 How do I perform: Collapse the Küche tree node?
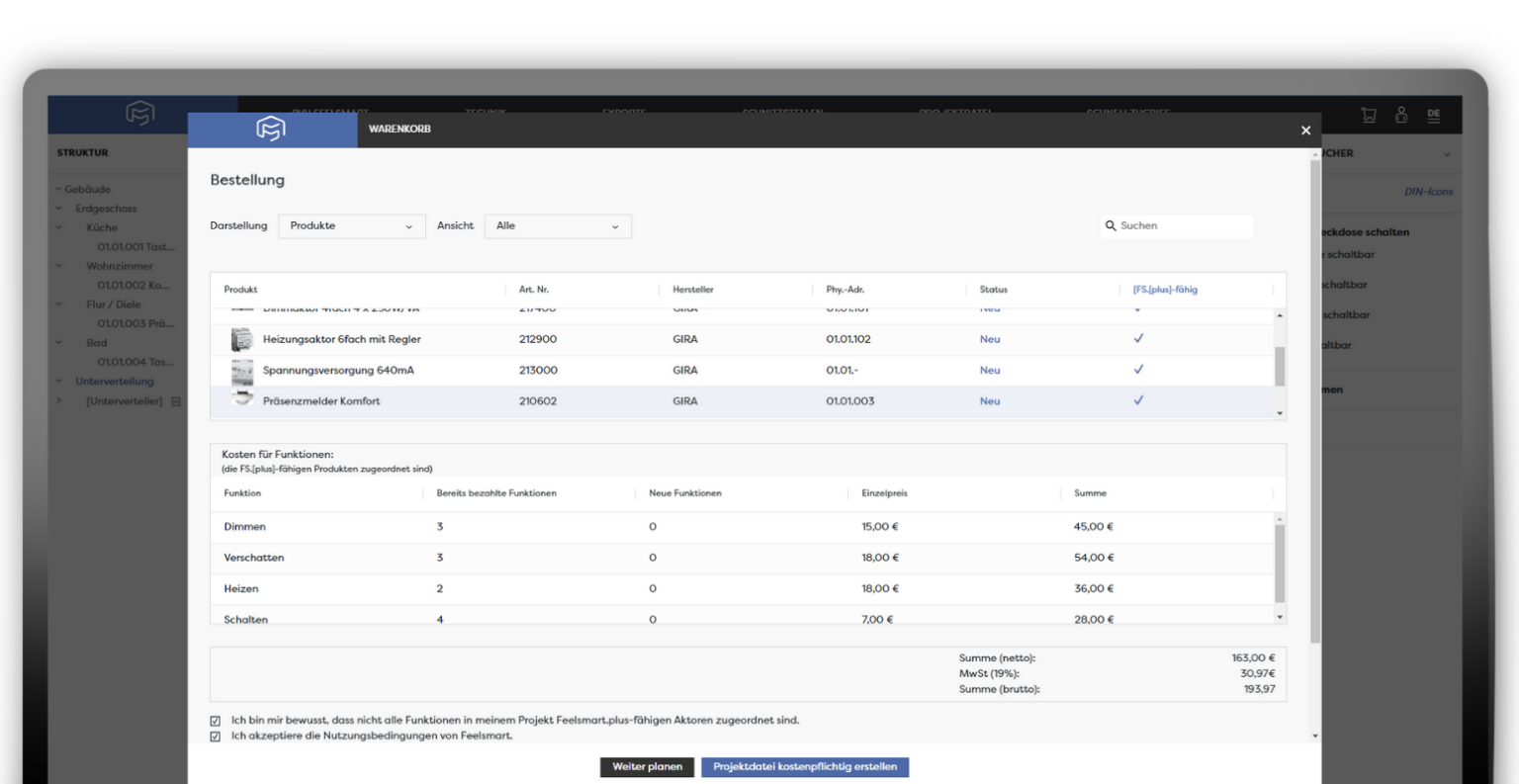click(58, 227)
